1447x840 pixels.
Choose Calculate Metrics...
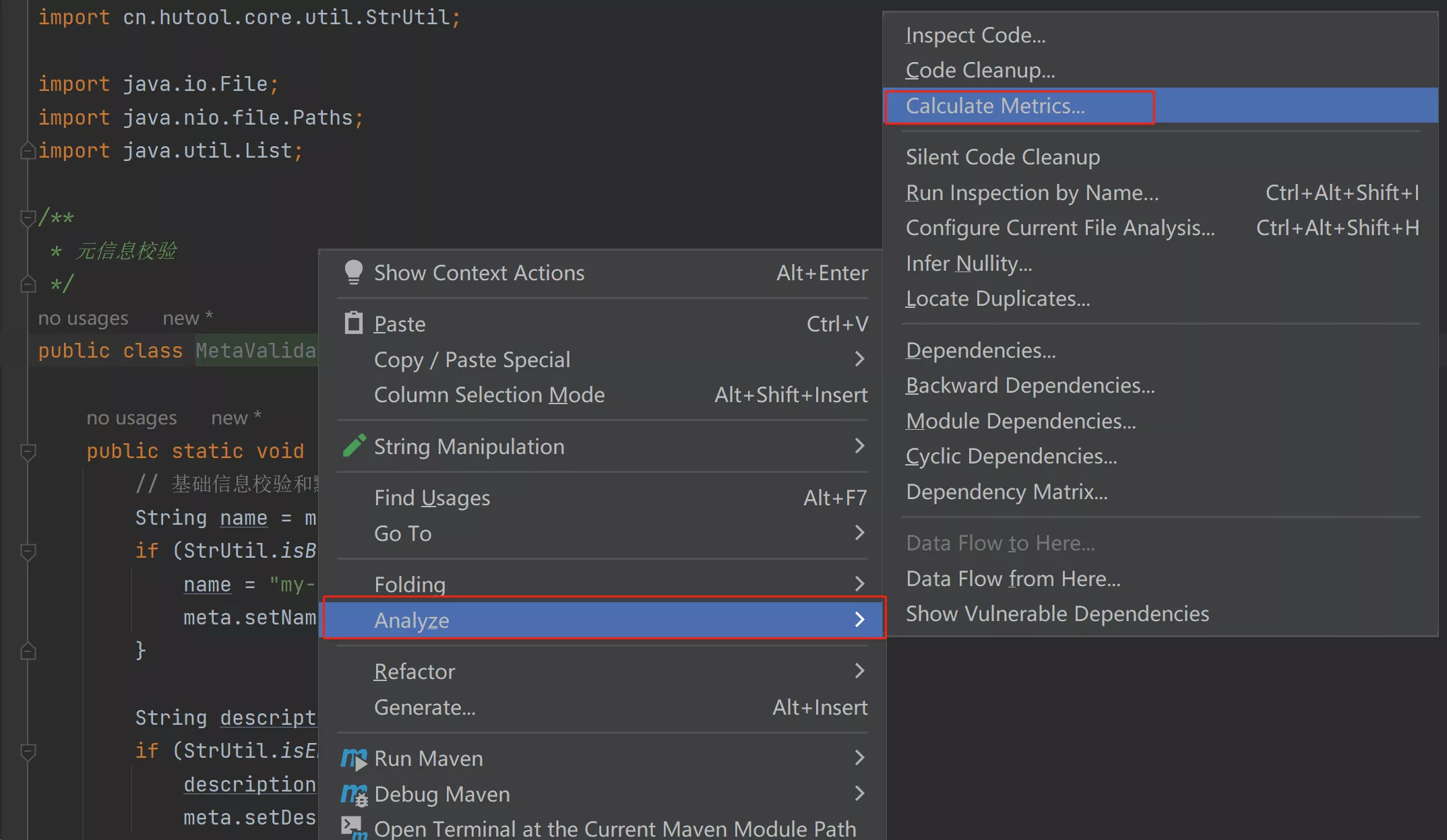click(x=1161, y=106)
